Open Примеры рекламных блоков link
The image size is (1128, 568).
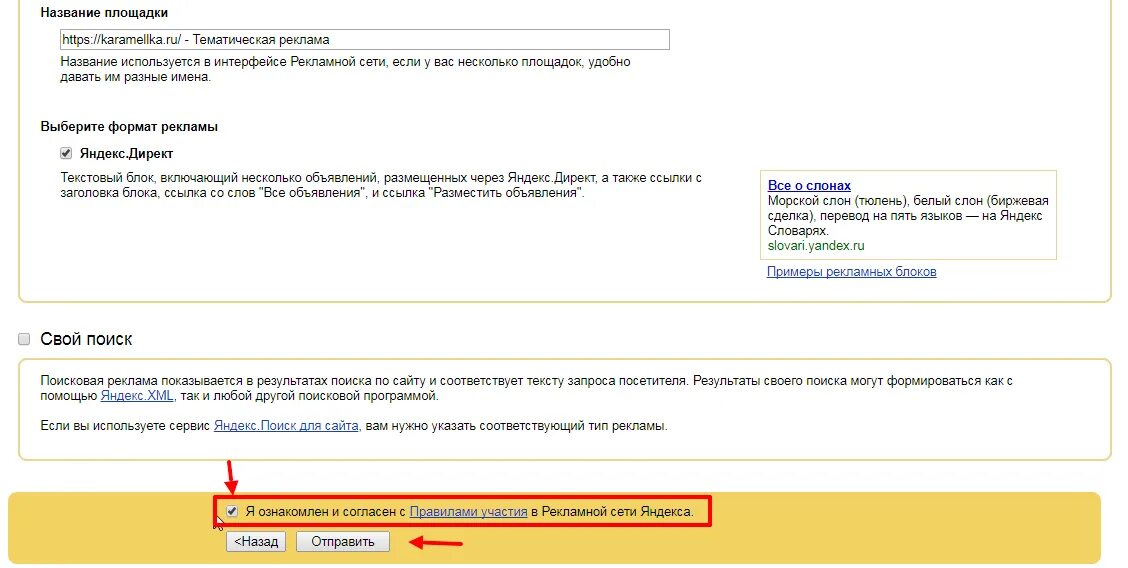click(852, 272)
